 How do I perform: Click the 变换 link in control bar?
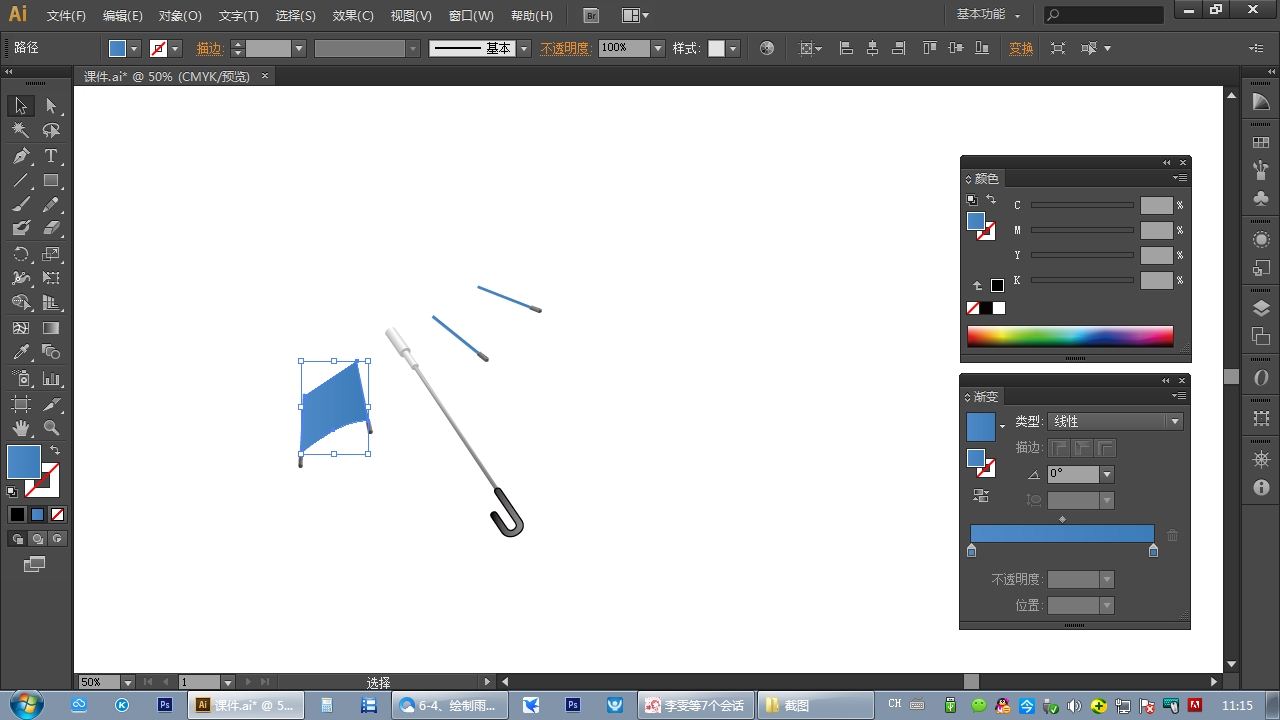[x=1021, y=48]
